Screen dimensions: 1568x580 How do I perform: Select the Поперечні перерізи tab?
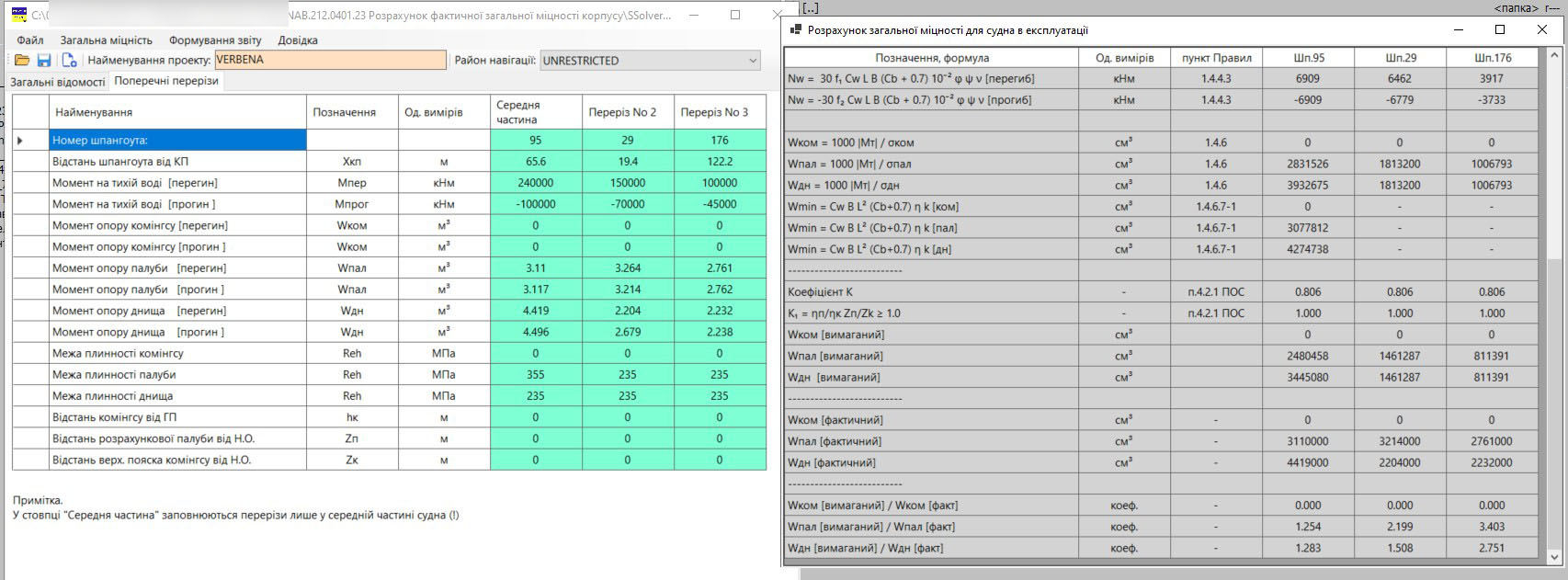166,81
